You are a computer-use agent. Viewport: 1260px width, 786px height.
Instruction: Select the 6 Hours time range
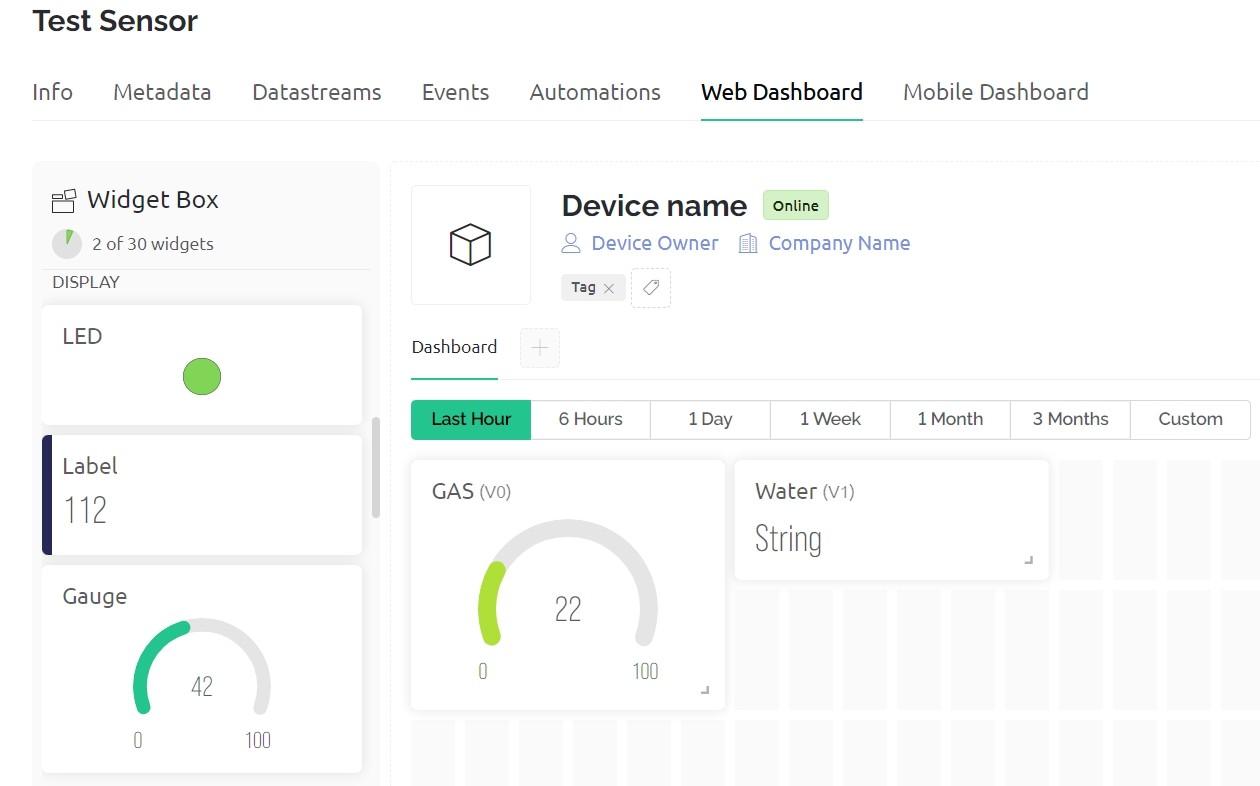tap(590, 419)
